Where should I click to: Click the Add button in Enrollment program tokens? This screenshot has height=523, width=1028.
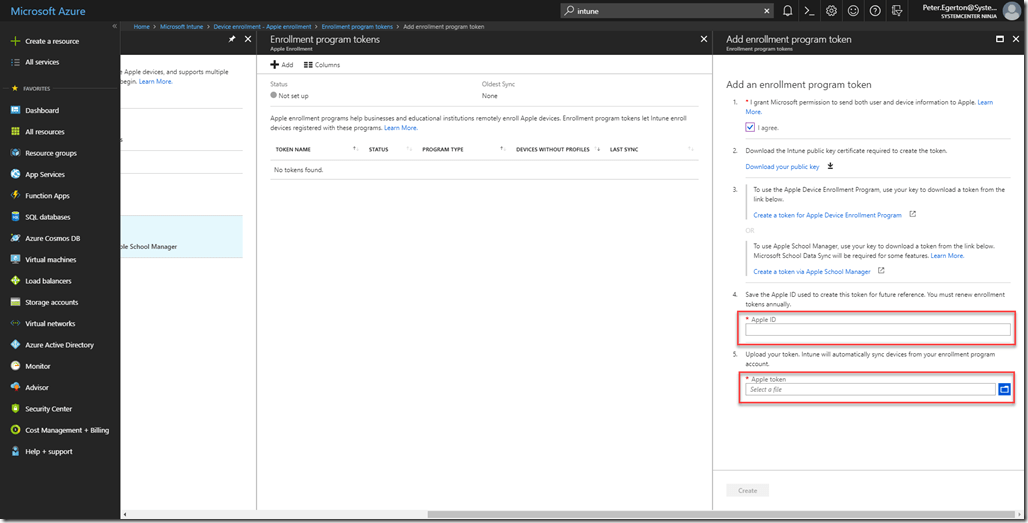point(282,65)
